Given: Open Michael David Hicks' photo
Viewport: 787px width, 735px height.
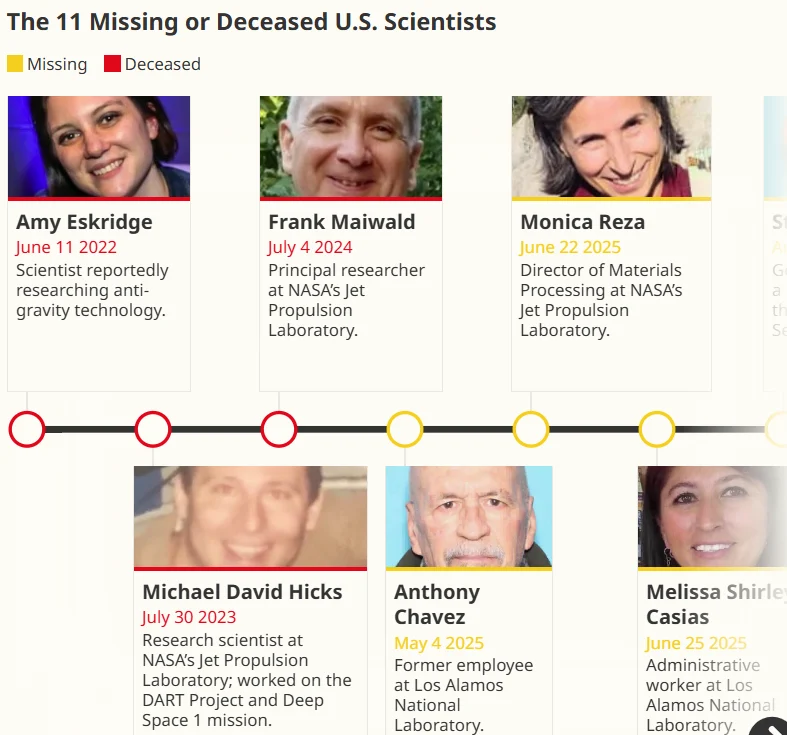Looking at the screenshot, I should point(250,516).
